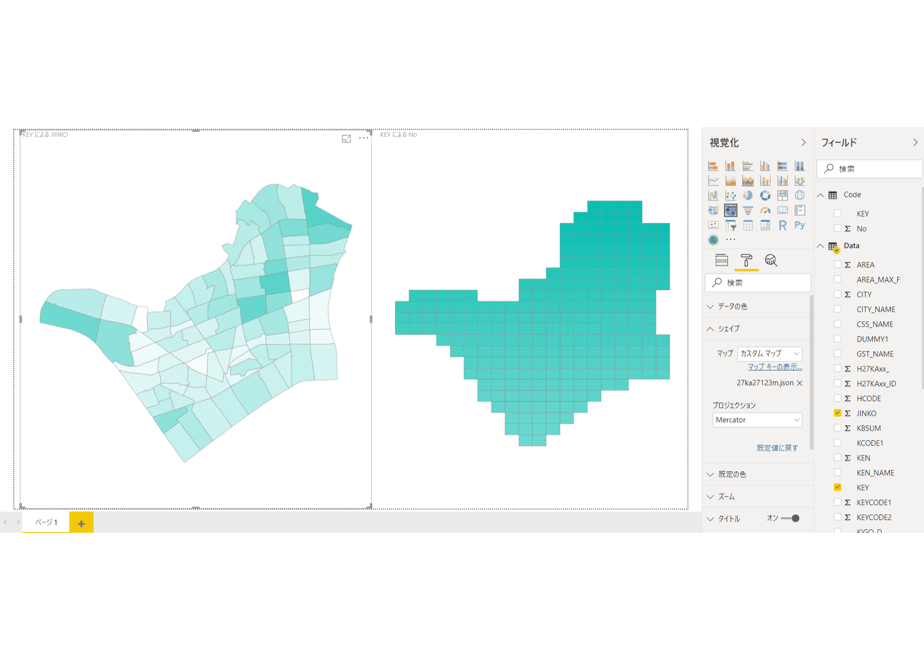Choose the Python visual icon
Viewport: 924px width, 660px height.
[800, 225]
